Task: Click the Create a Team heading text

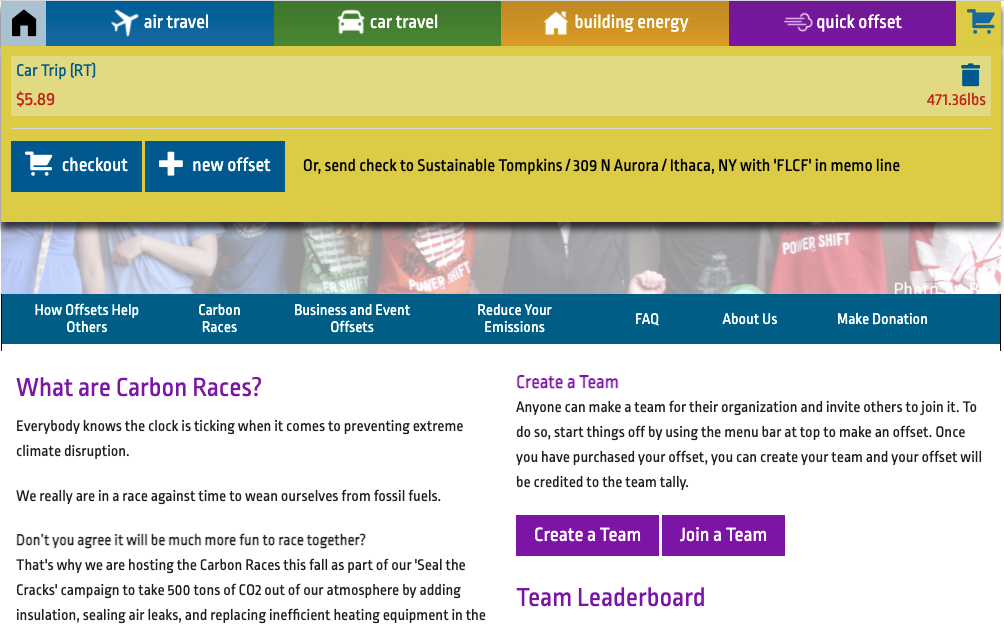Action: [x=567, y=382]
